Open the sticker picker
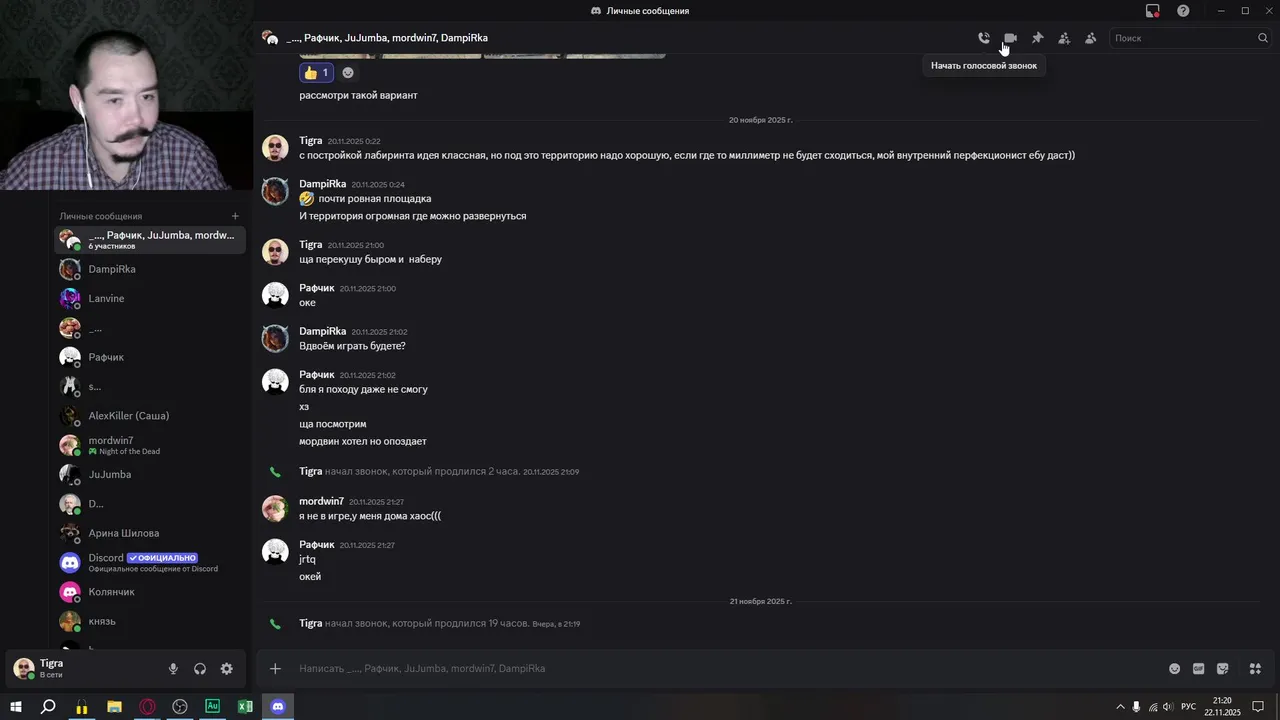The height and width of the screenshot is (720, 1280). [x=1222, y=669]
